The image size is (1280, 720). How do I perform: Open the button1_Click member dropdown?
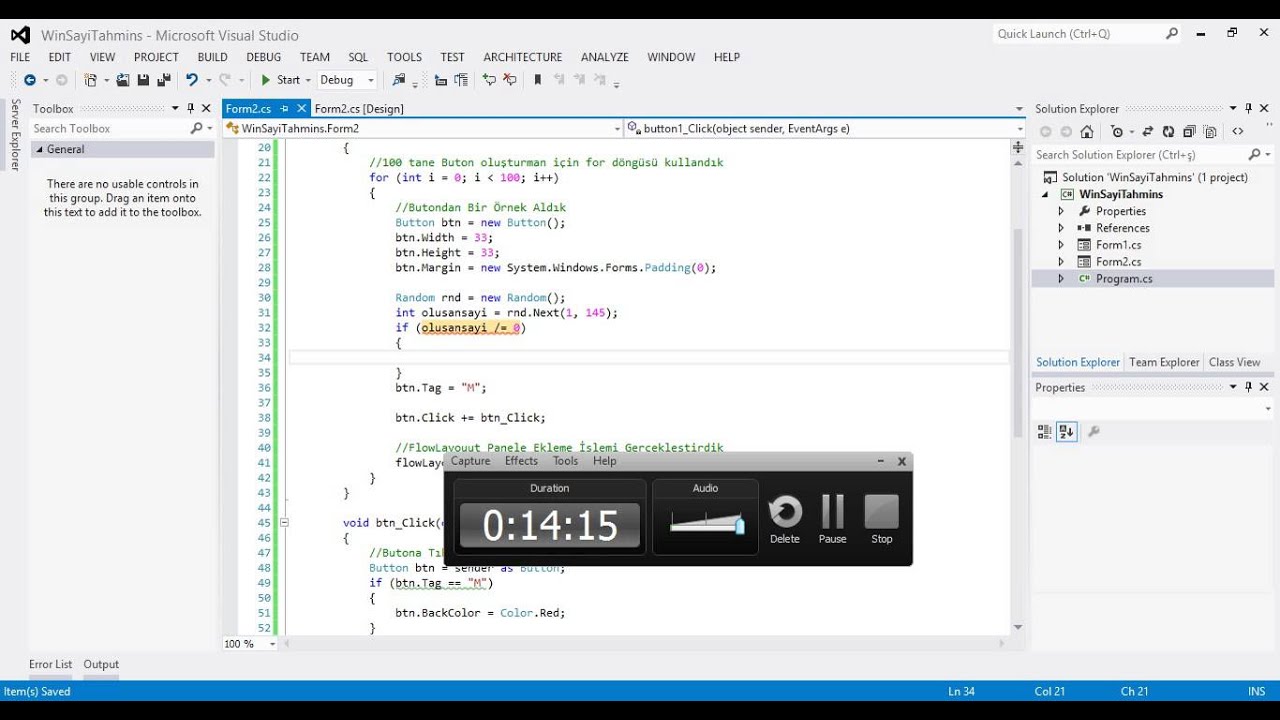[1019, 128]
